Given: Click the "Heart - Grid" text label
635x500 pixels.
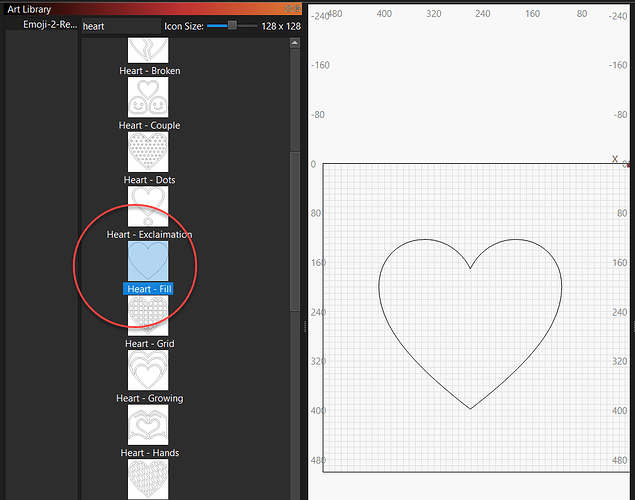Looking at the screenshot, I should tap(150, 344).
